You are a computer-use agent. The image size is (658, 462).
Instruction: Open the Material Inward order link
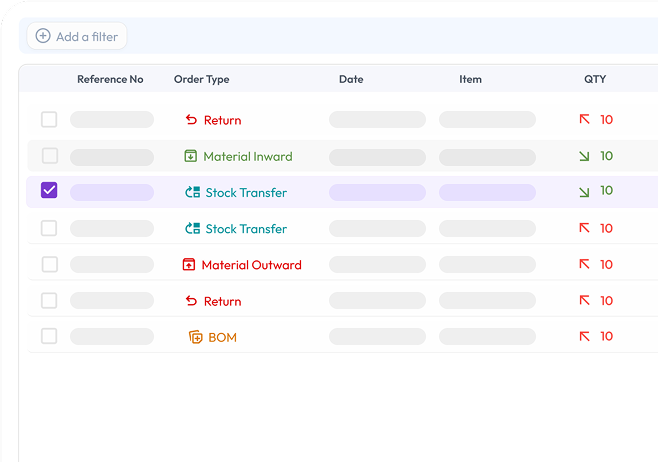tap(247, 156)
